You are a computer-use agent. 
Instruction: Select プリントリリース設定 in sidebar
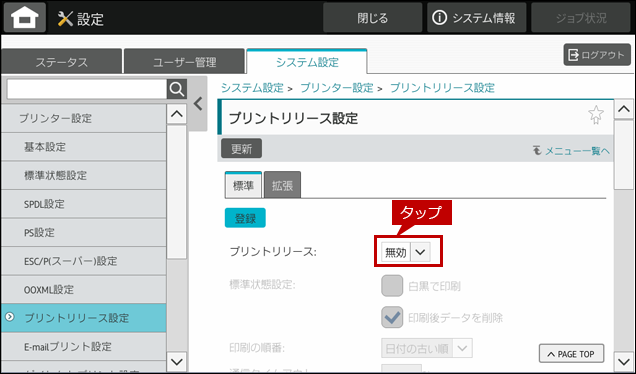point(84,318)
